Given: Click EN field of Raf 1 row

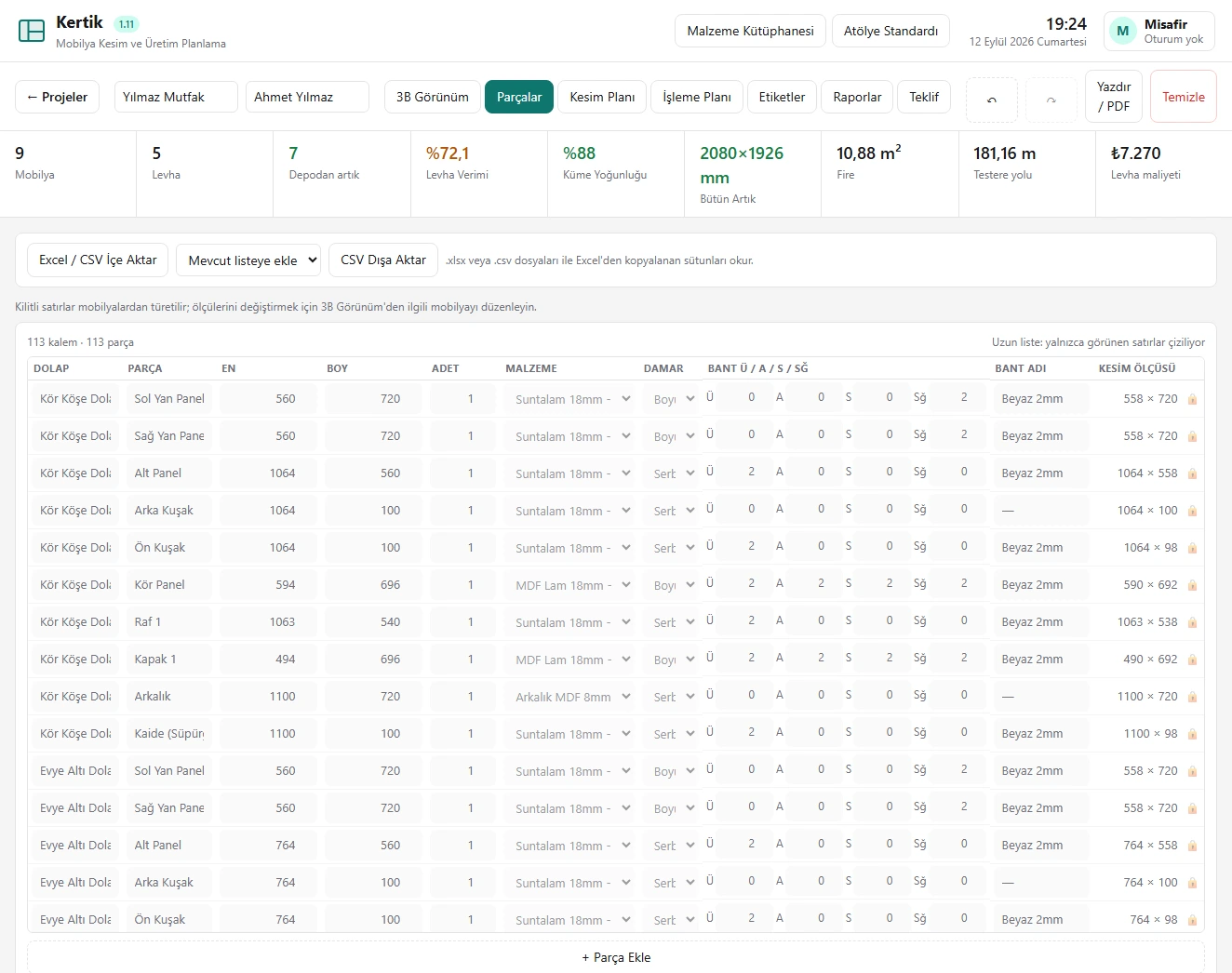Looking at the screenshot, I should tap(268, 622).
